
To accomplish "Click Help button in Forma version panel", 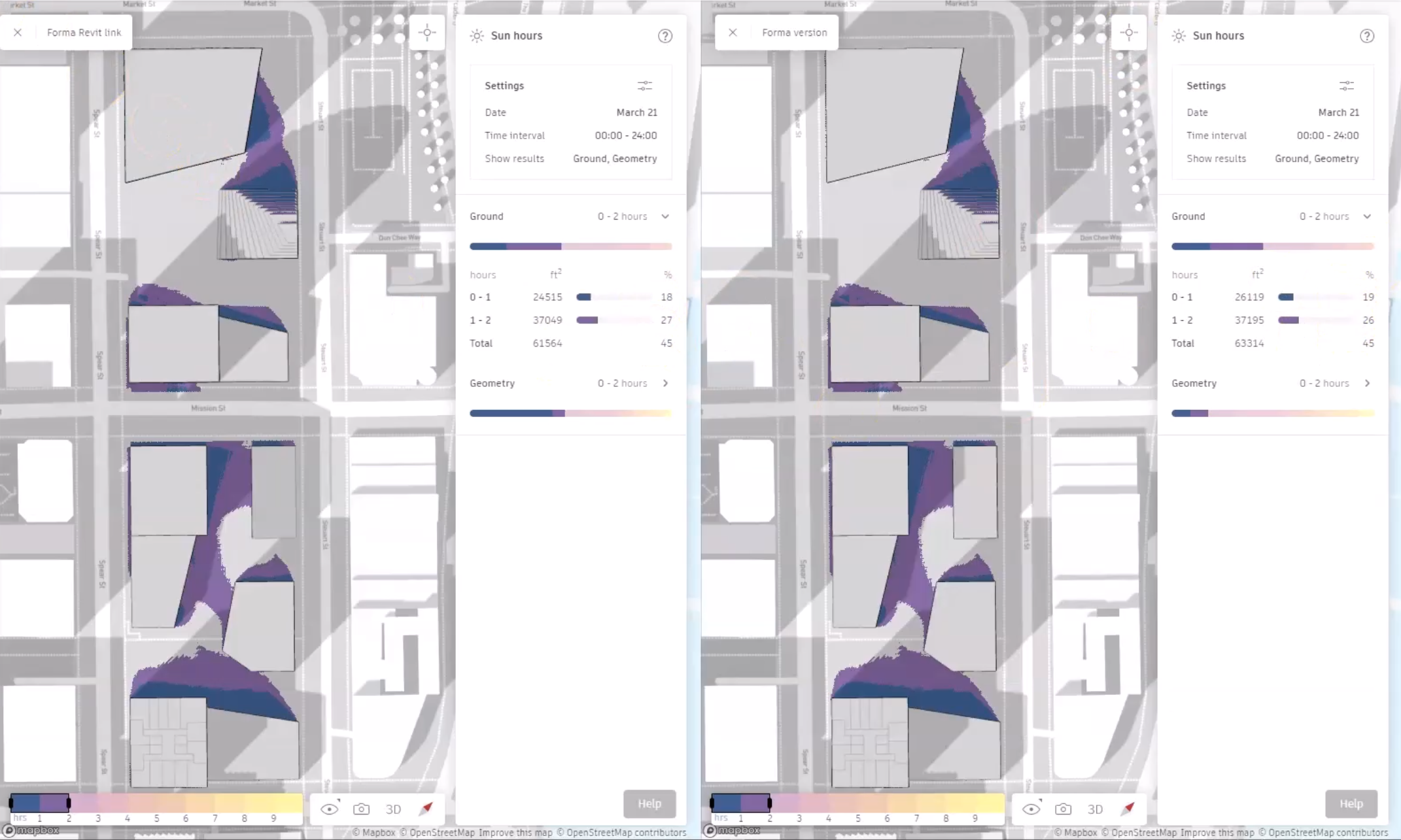I will 1351,803.
